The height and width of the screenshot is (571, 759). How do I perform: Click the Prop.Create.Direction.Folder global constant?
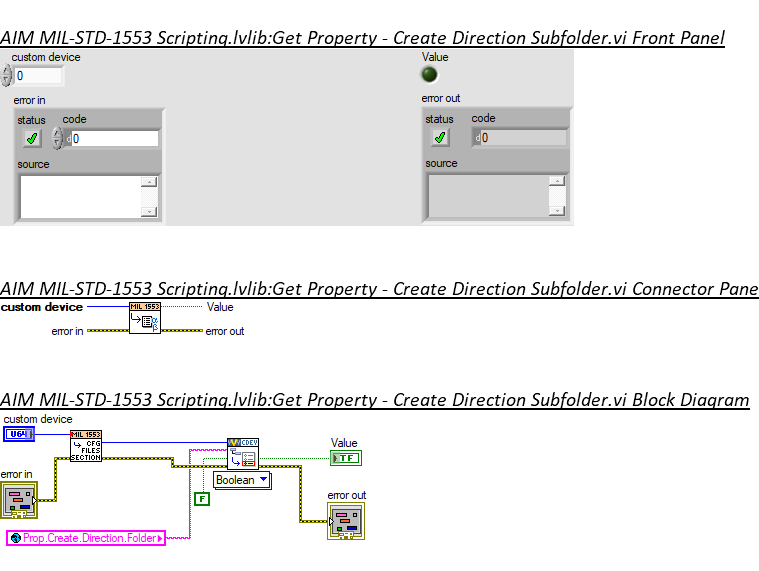86,538
